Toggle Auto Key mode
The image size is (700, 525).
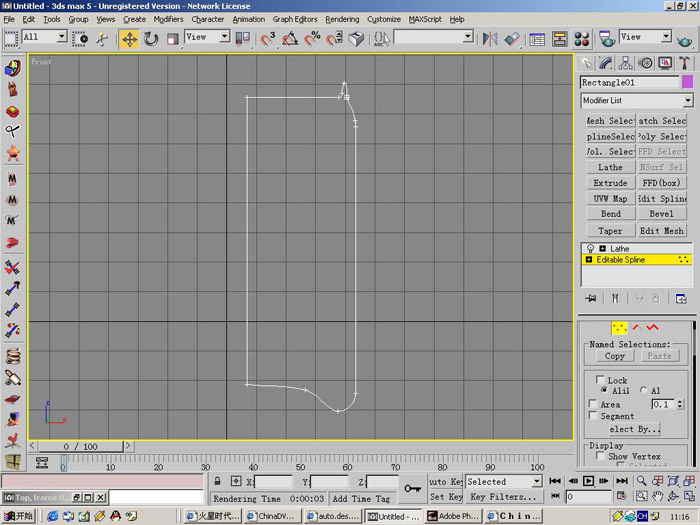[446, 481]
